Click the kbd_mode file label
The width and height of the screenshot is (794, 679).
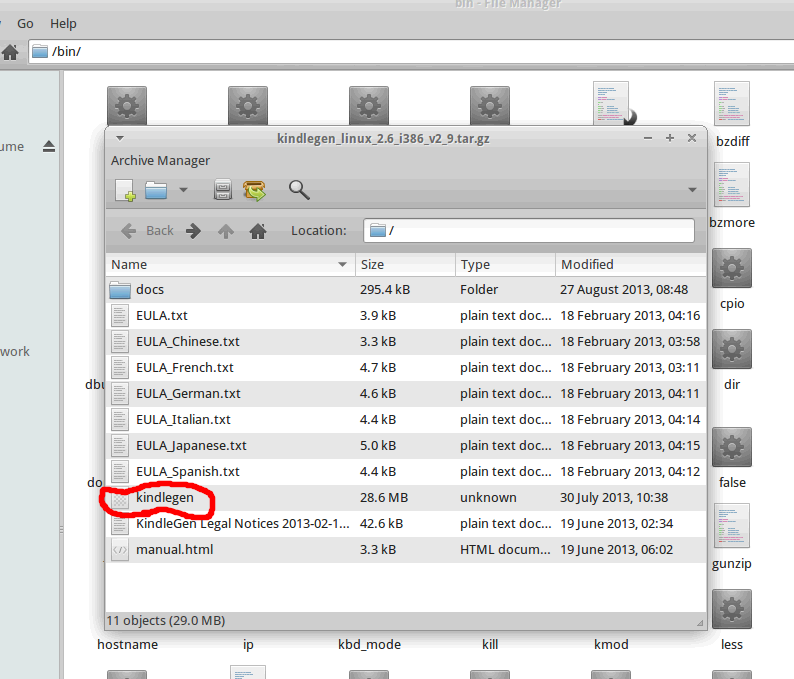pos(369,645)
